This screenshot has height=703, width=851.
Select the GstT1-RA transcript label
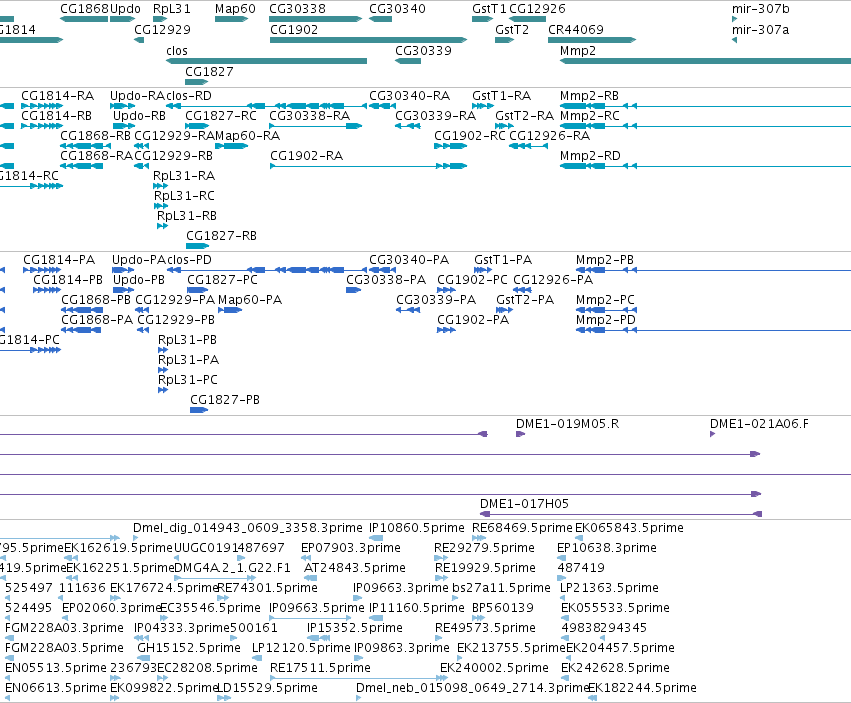tap(501, 96)
